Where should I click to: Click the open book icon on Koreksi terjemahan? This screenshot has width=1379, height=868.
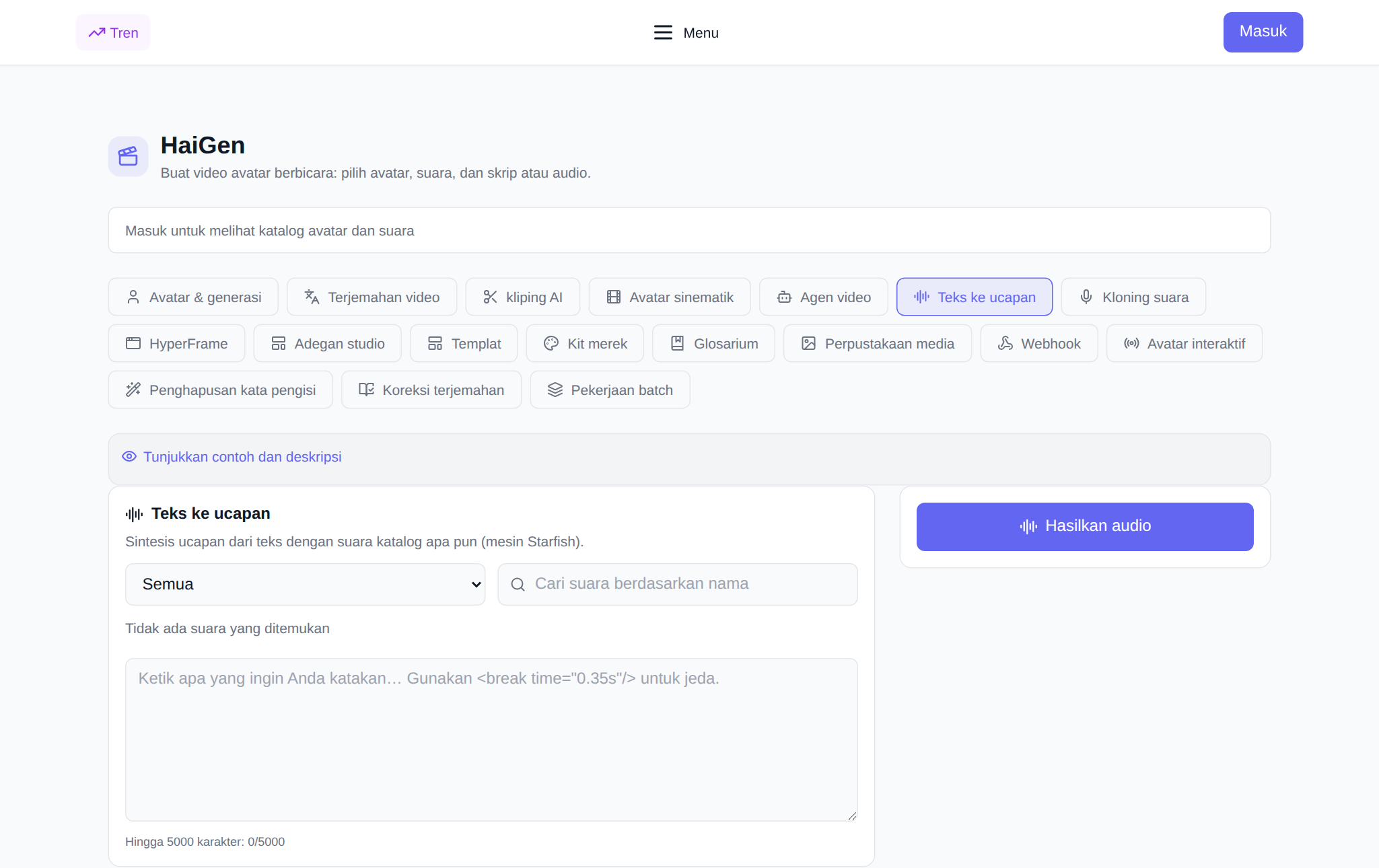pos(366,390)
